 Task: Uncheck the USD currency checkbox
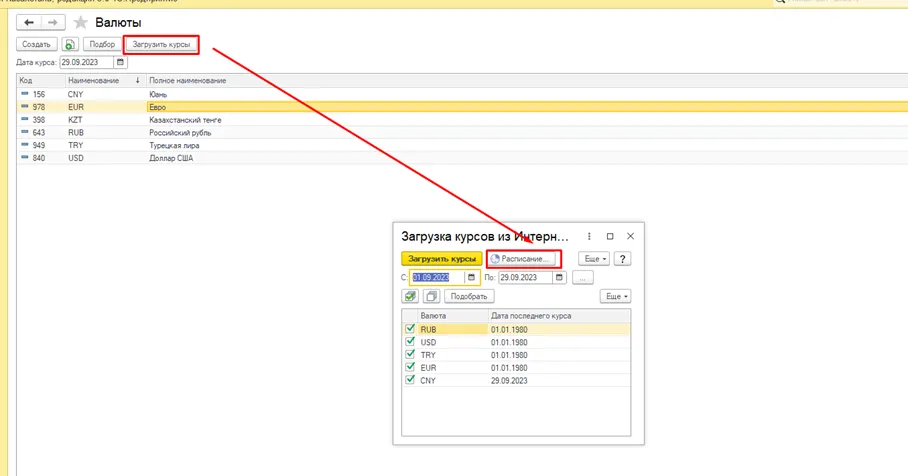pos(410,342)
